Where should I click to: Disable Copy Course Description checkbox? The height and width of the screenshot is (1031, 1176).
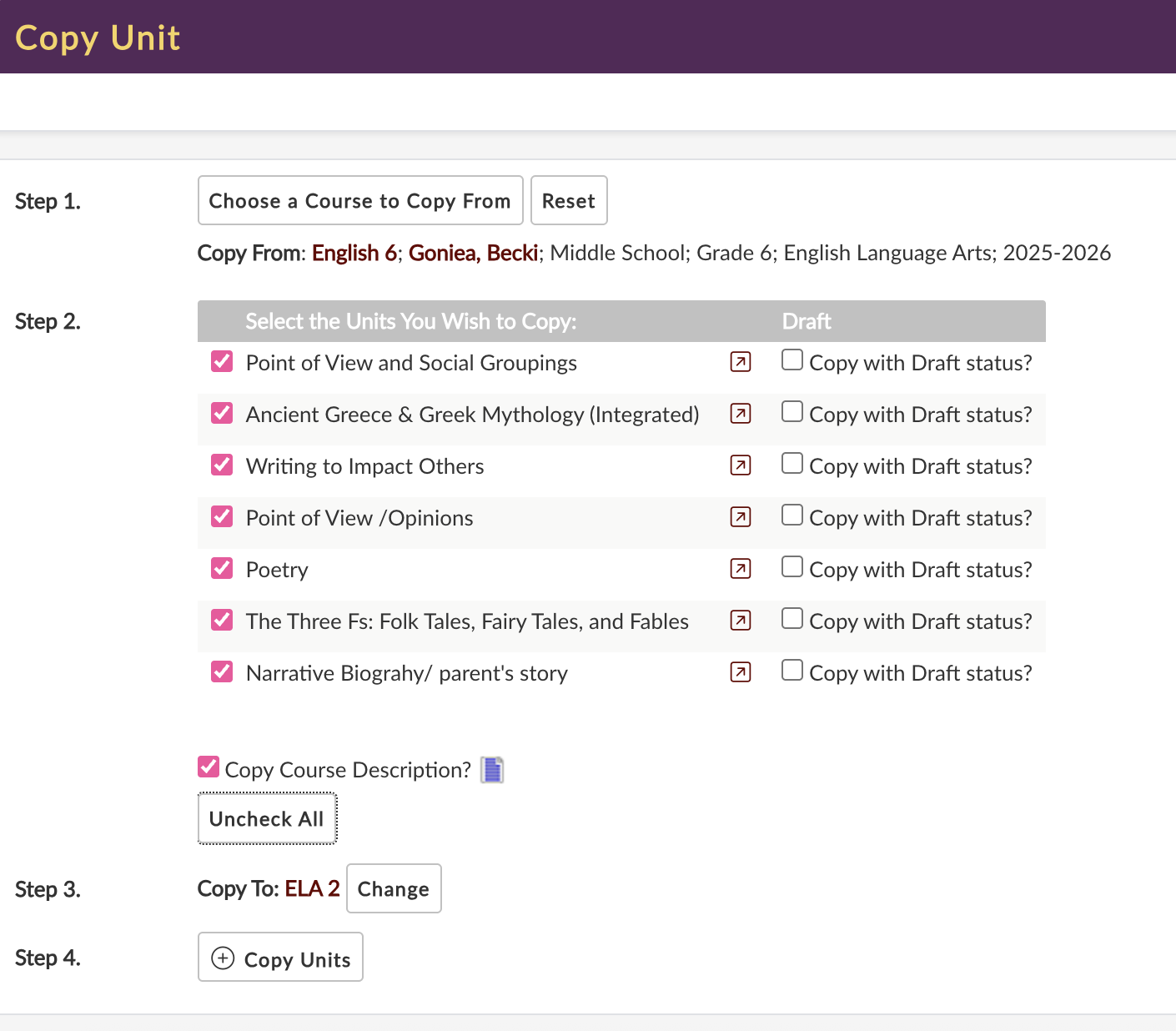pyautogui.click(x=209, y=767)
